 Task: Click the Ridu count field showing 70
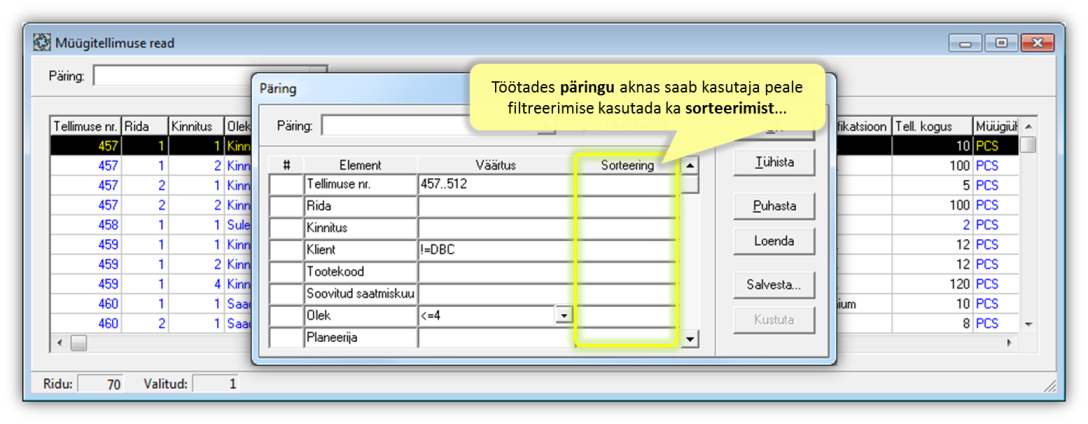[x=100, y=383]
